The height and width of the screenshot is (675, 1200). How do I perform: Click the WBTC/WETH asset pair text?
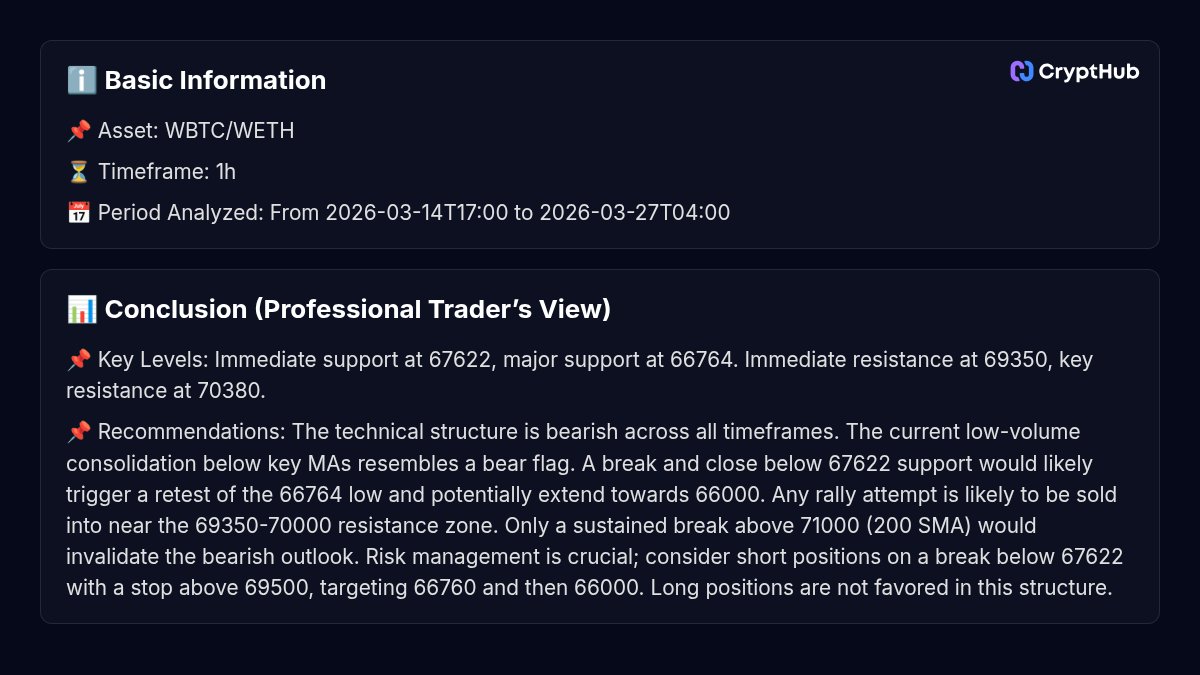[x=229, y=130]
